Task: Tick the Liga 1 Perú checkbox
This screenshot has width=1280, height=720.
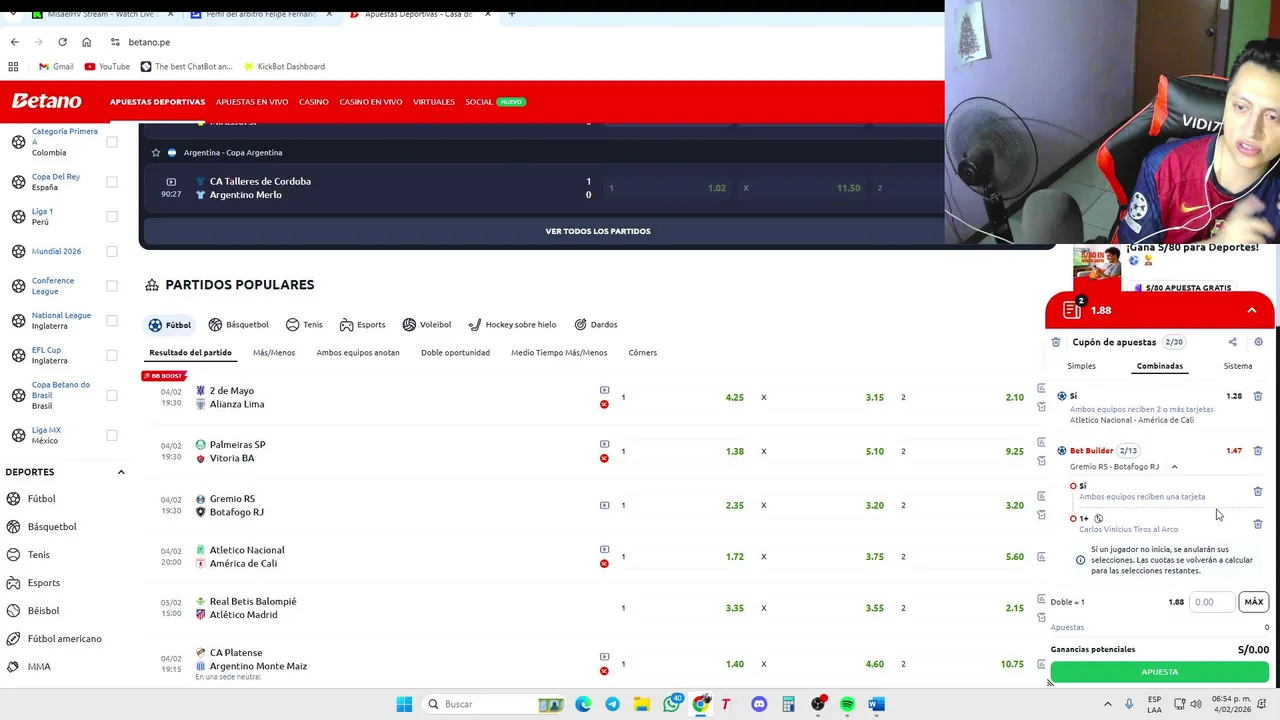Action: (x=112, y=216)
